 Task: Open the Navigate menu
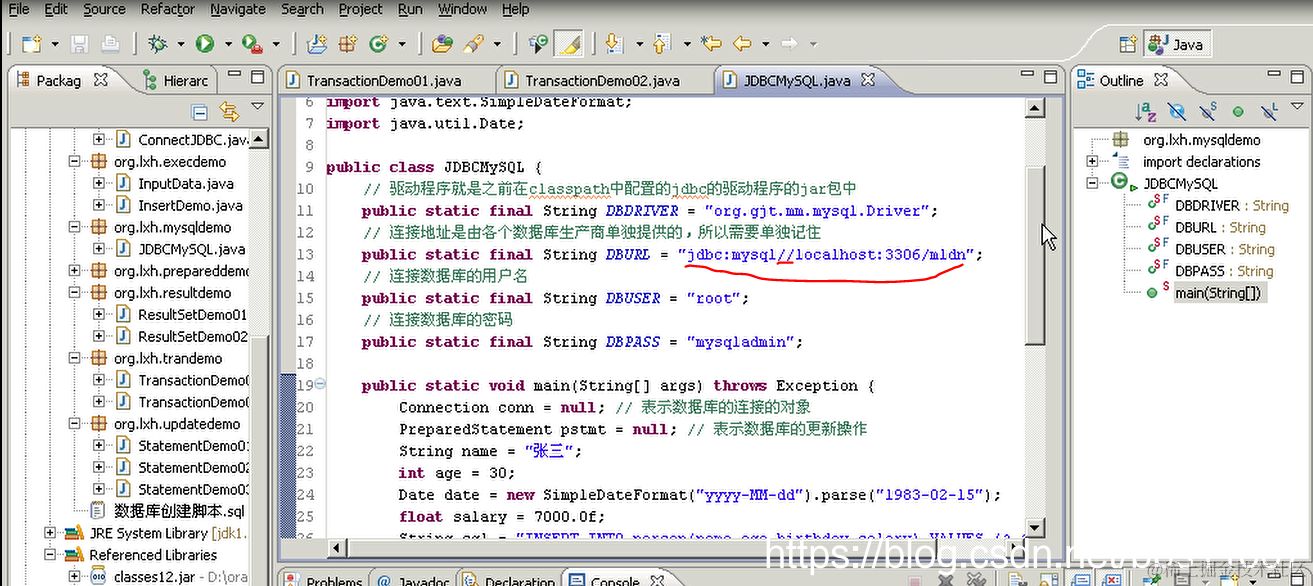point(238,9)
